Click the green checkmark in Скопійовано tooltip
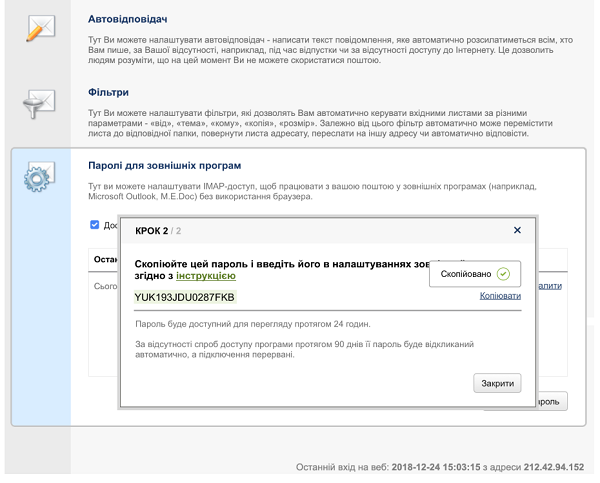The width and height of the screenshot is (600, 483). 503,274
